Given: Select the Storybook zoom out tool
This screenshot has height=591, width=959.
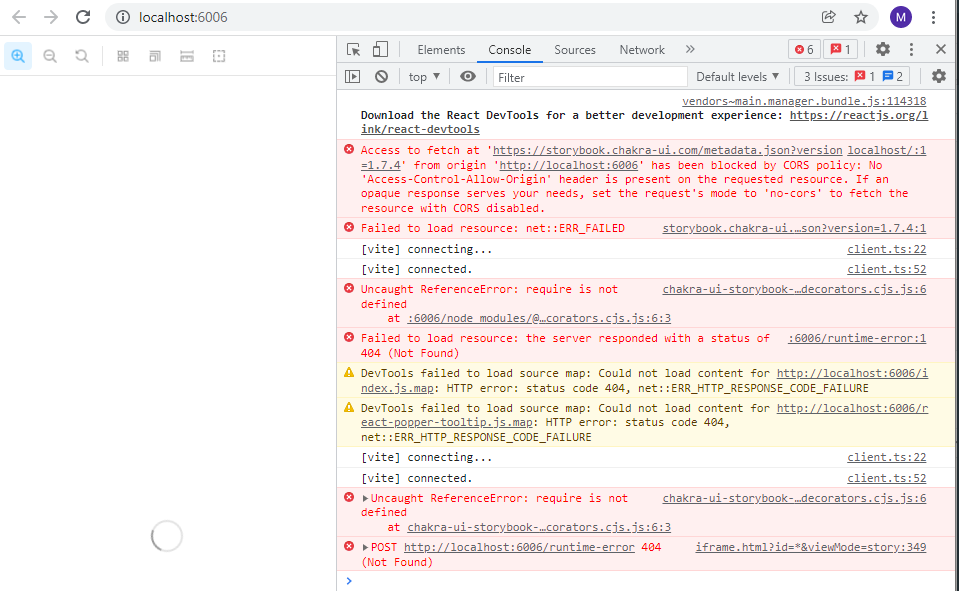Looking at the screenshot, I should [x=50, y=55].
